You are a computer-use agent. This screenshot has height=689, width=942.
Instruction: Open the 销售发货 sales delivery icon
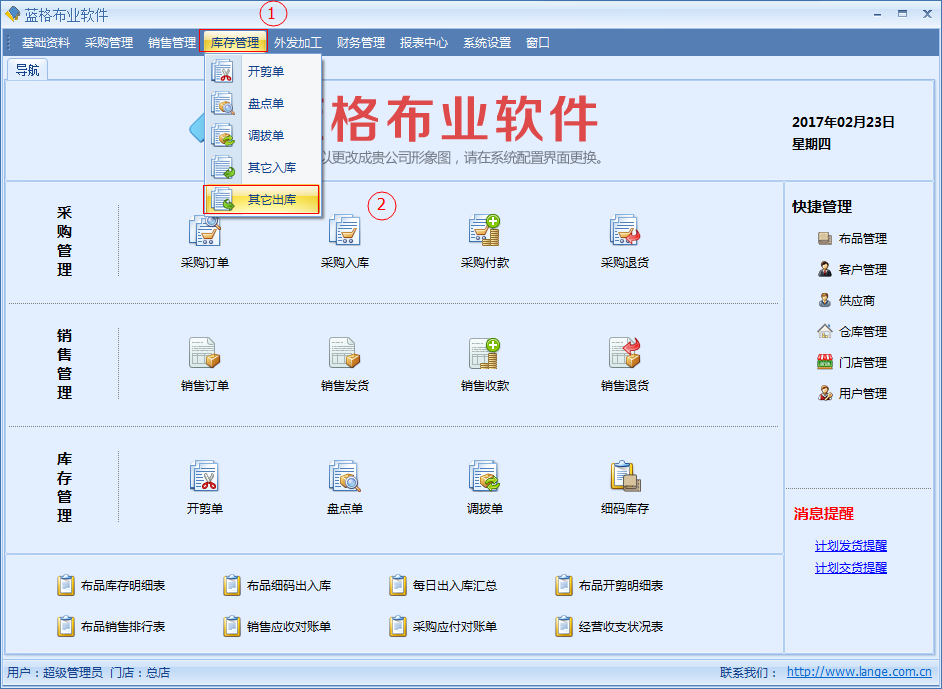(345, 353)
